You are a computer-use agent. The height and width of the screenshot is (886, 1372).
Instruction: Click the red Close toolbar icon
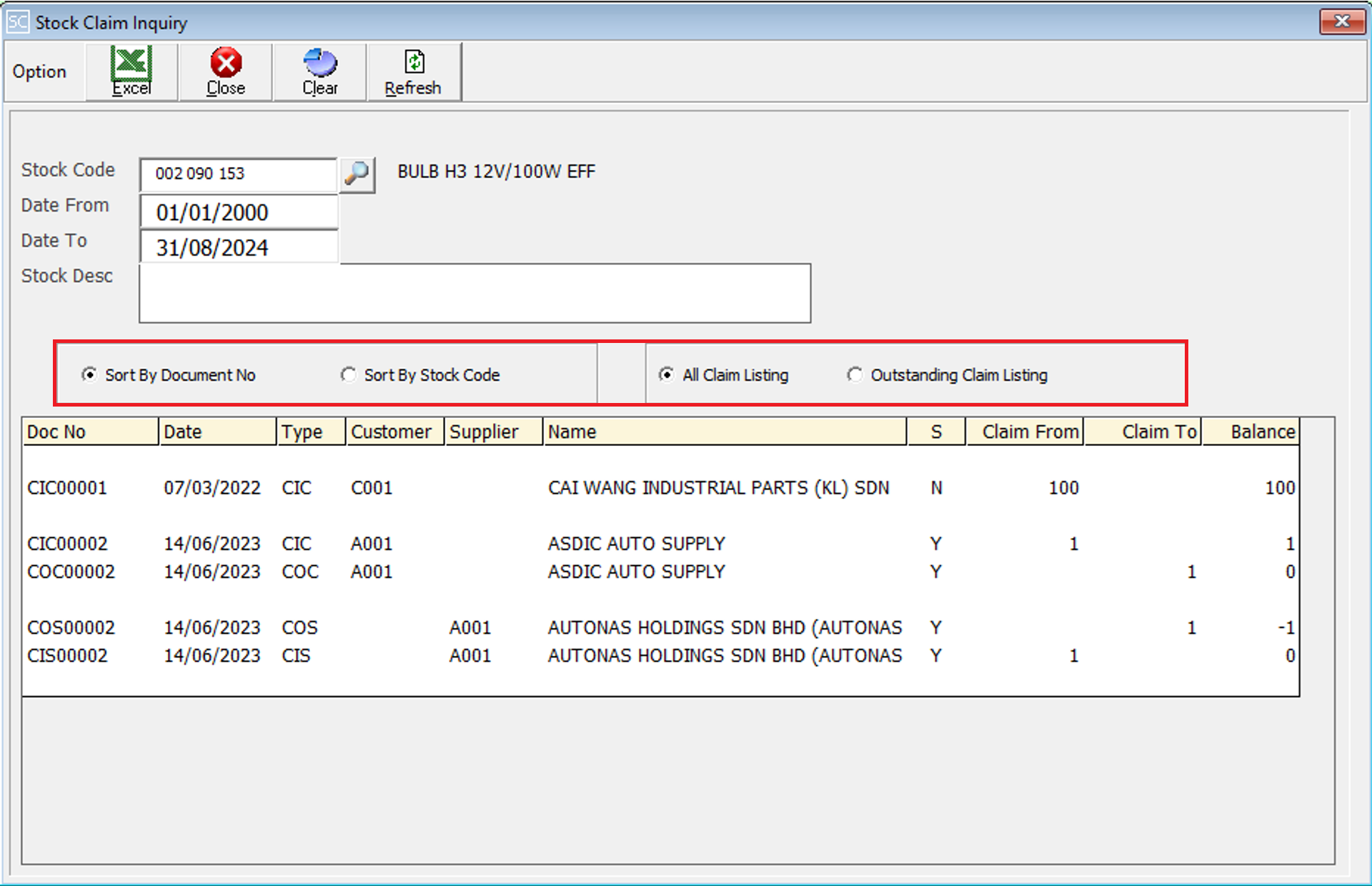click(226, 71)
